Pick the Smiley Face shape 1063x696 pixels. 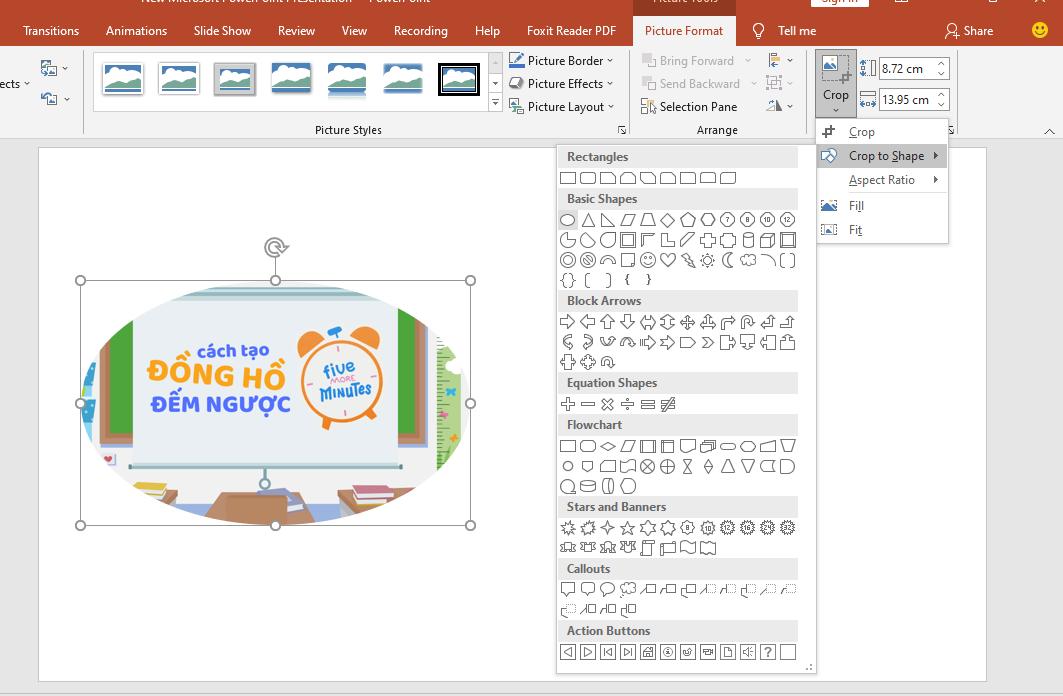pyautogui.click(x=647, y=261)
